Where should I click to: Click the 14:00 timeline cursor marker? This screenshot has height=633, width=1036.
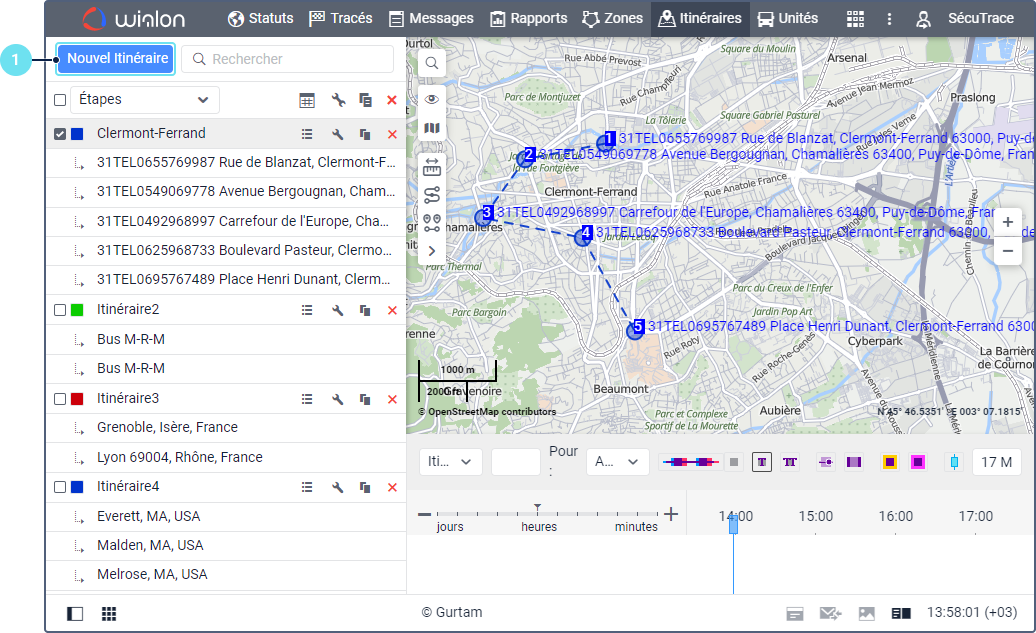coord(733,525)
